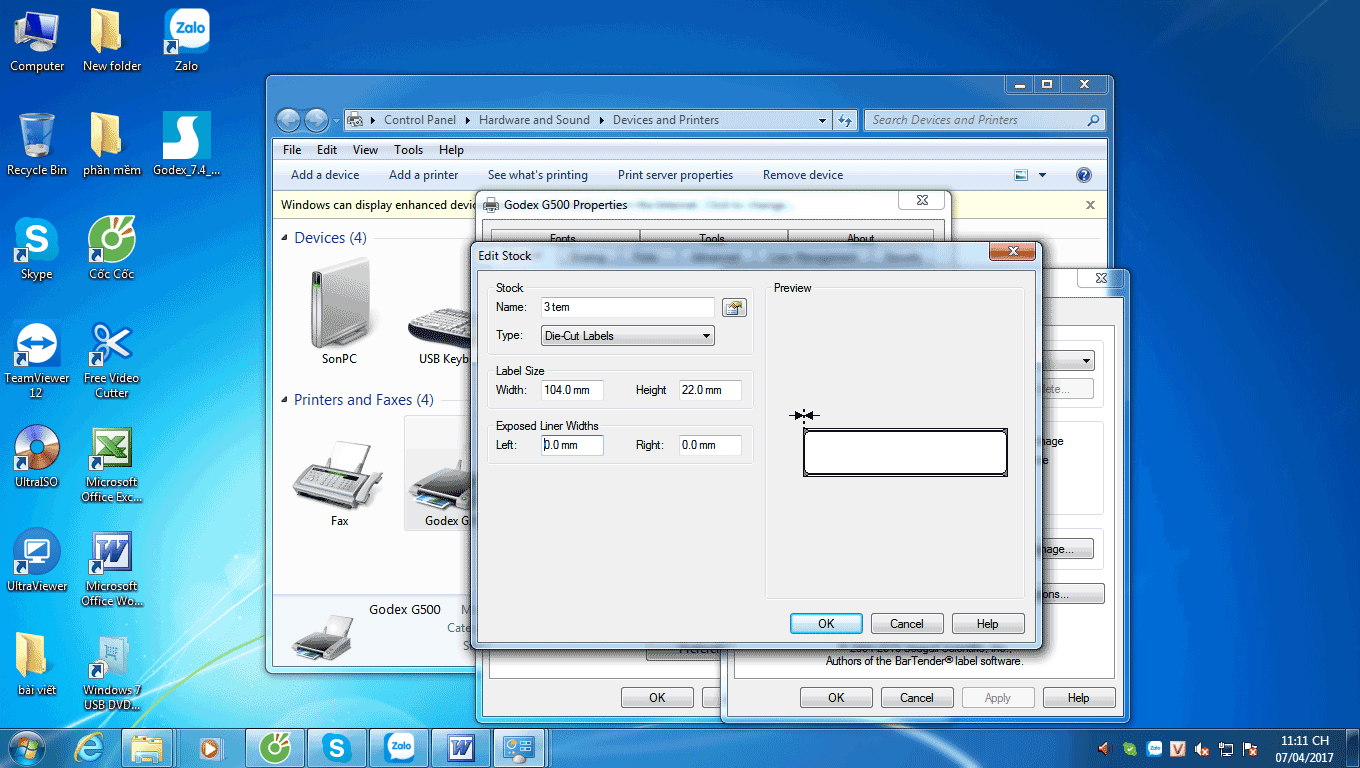Click the Height input field
The image size is (1360, 768).
[x=711, y=390]
